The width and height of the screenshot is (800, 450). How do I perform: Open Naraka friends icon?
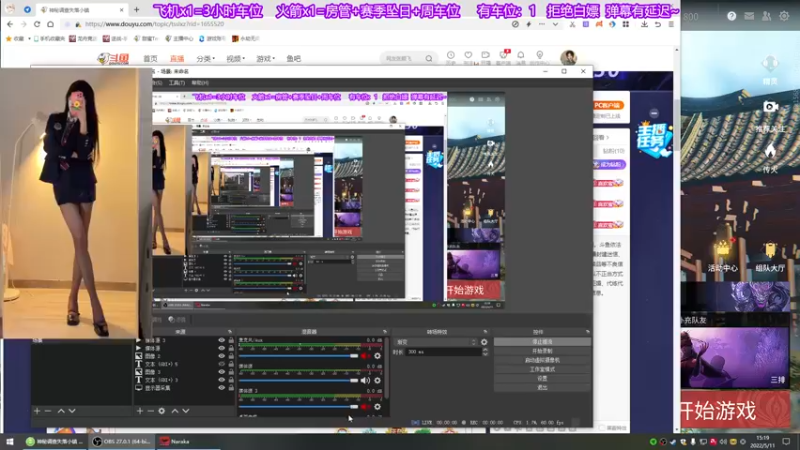coord(766,16)
